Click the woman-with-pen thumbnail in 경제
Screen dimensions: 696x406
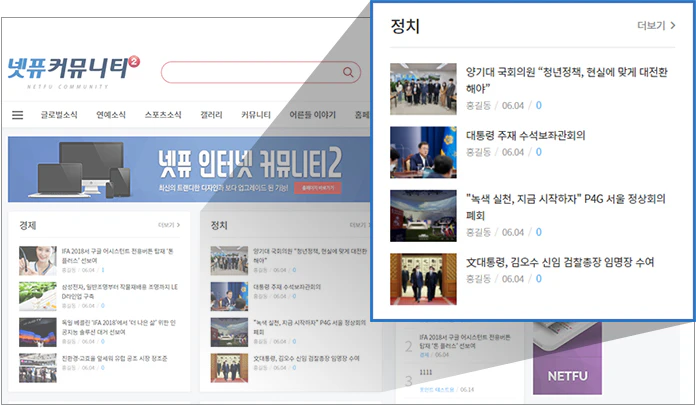click(38, 261)
